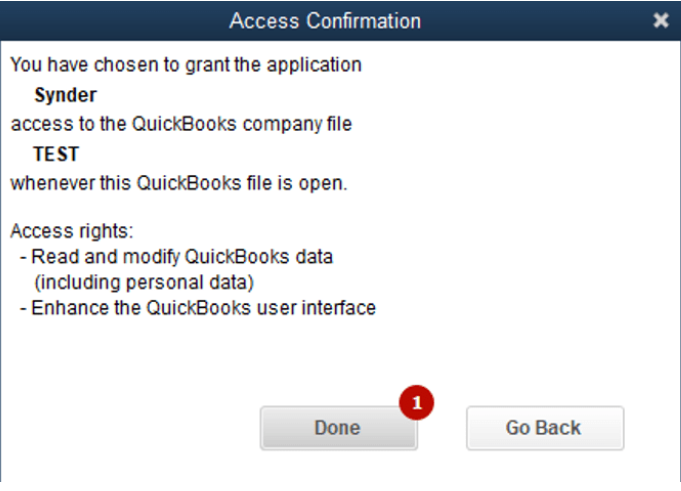This screenshot has width=681, height=491.
Task: Click the Access Confirmation title text
Action: click(325, 21)
